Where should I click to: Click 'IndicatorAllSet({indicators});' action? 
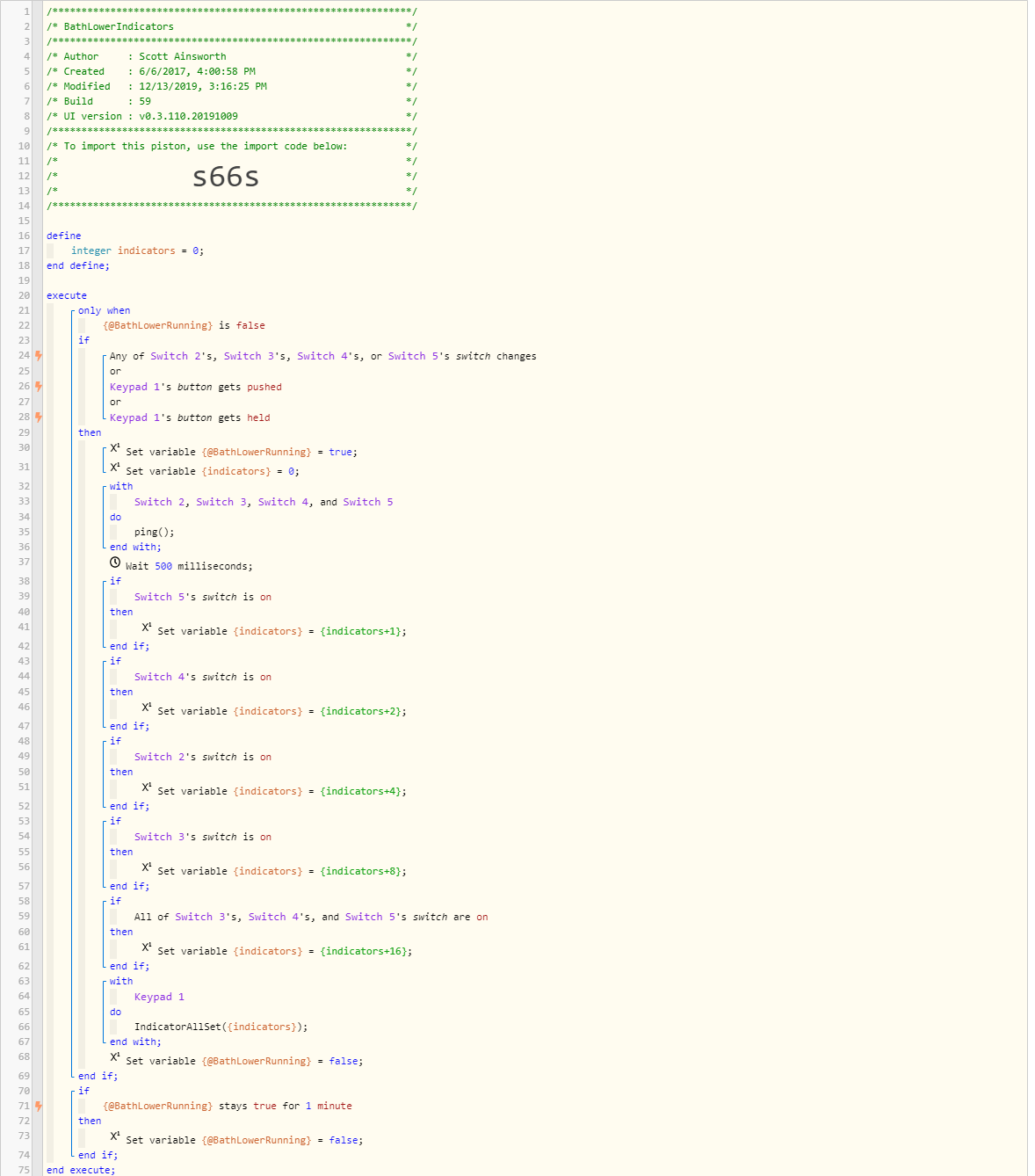coord(221,1027)
